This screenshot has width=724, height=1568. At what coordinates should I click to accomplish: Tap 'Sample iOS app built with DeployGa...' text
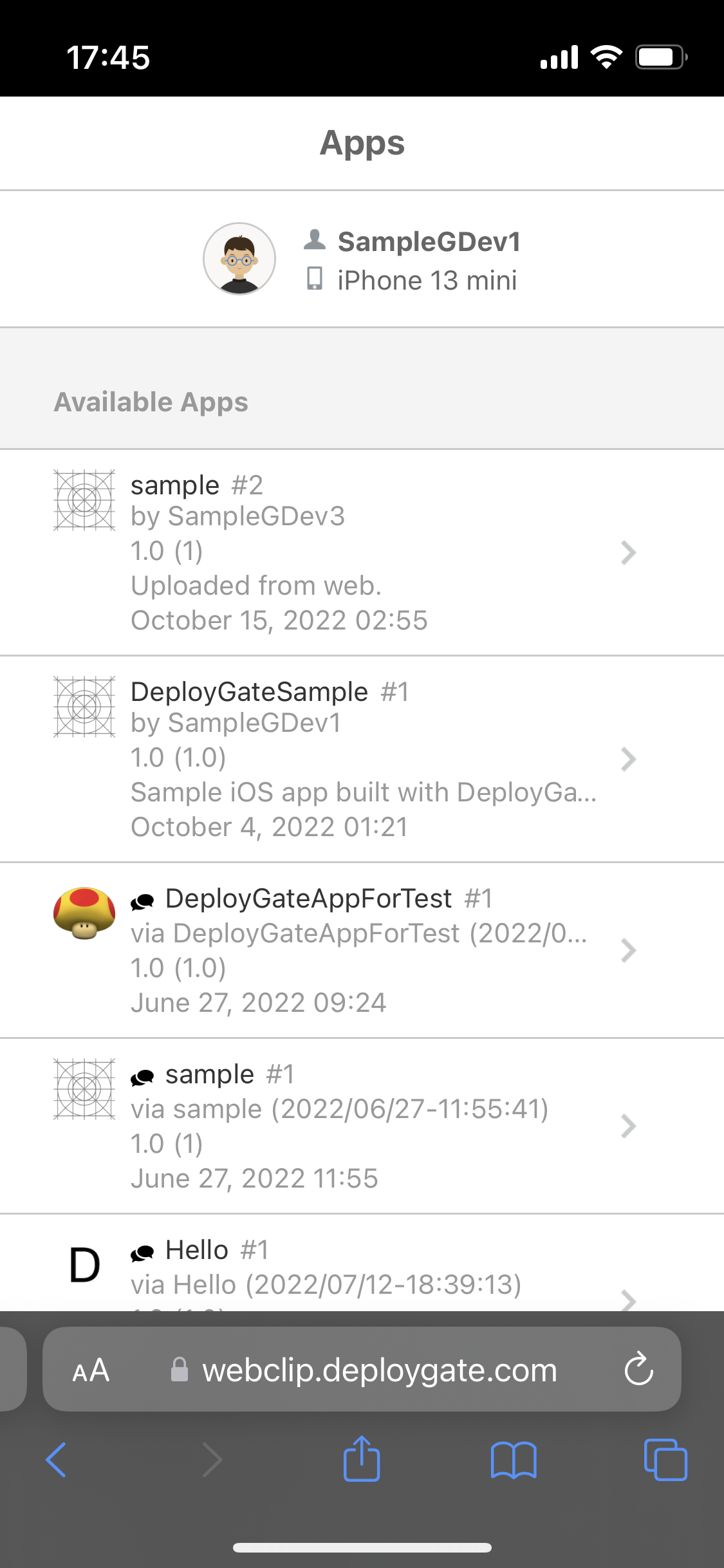[x=364, y=792]
